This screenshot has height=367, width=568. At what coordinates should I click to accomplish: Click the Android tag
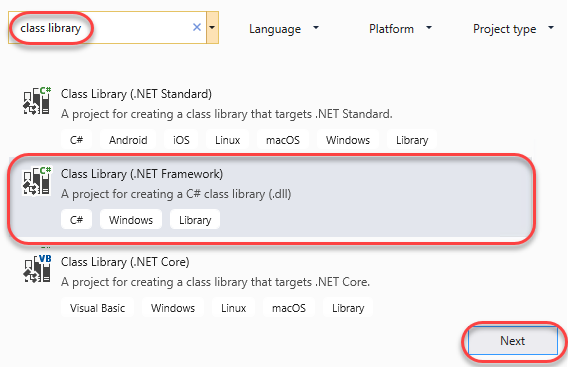point(128,140)
